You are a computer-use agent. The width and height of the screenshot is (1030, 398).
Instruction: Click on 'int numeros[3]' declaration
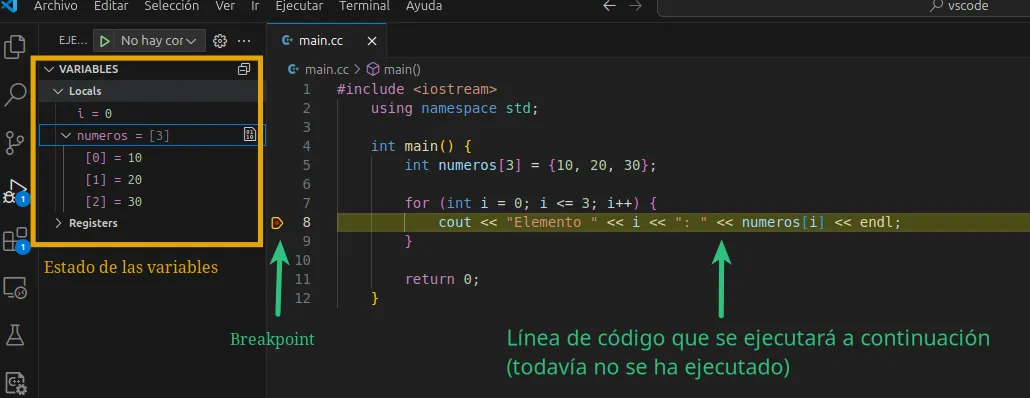click(x=530, y=166)
